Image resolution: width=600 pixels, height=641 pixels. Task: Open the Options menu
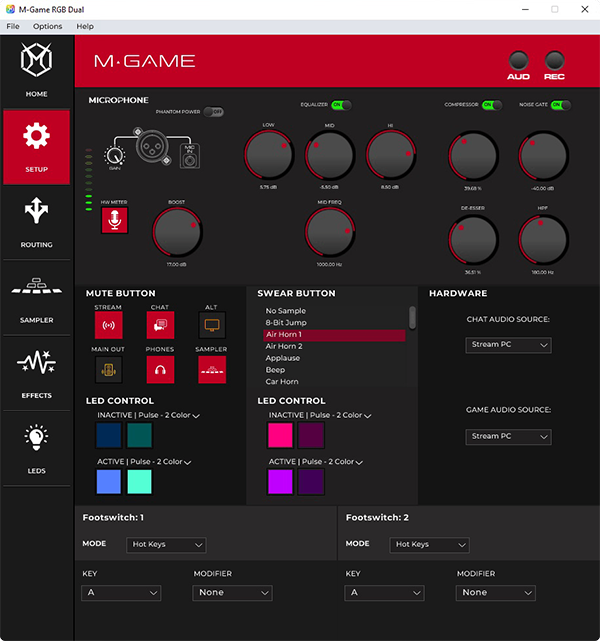pyautogui.click(x=47, y=26)
